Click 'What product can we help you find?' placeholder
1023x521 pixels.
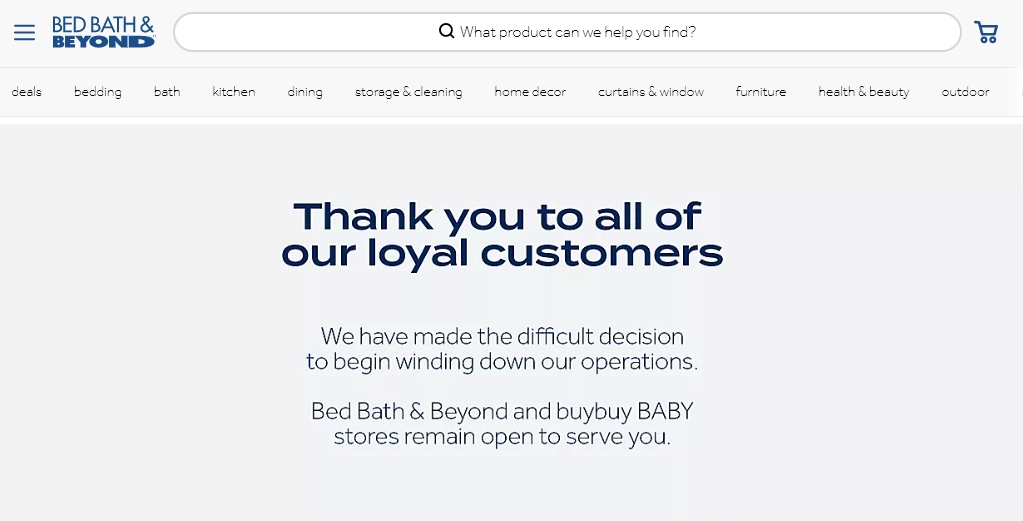[x=578, y=32]
